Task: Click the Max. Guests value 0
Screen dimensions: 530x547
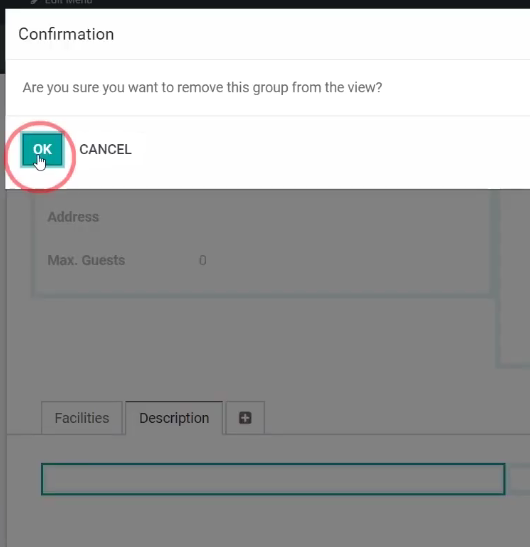Action: [x=202, y=261]
